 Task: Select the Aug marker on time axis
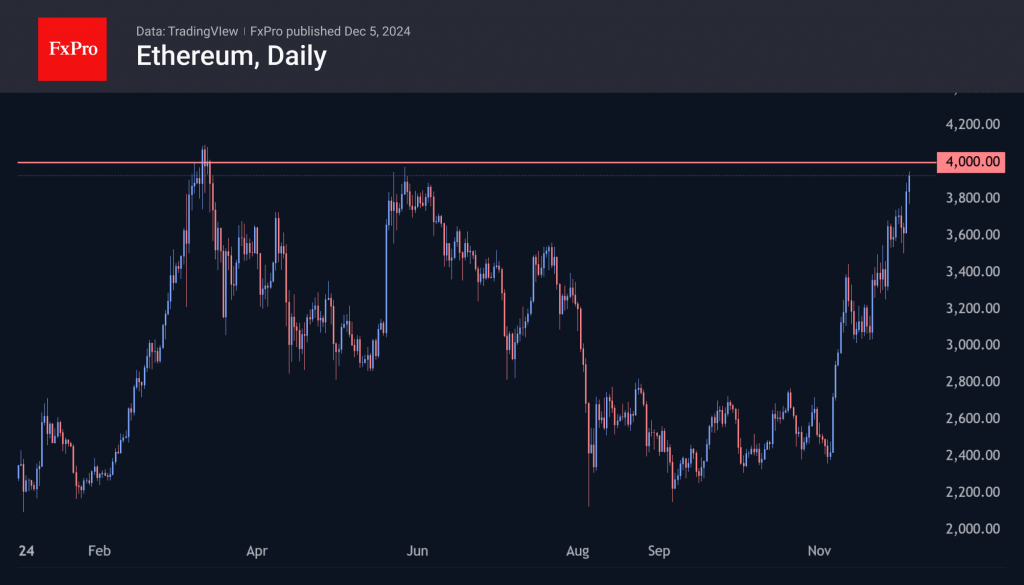[577, 551]
